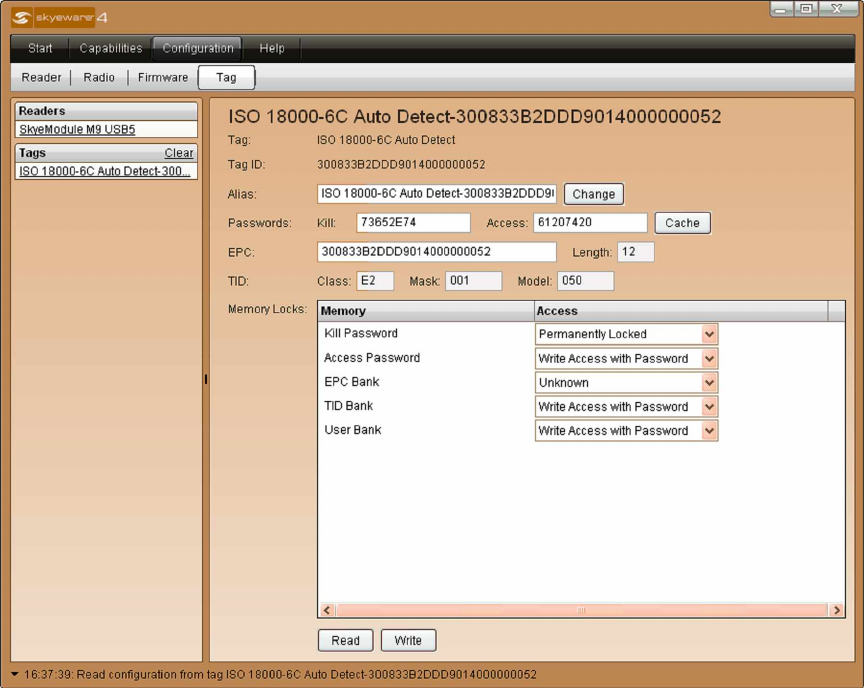Click the Alias input field
This screenshot has height=688, width=864.
point(436,194)
